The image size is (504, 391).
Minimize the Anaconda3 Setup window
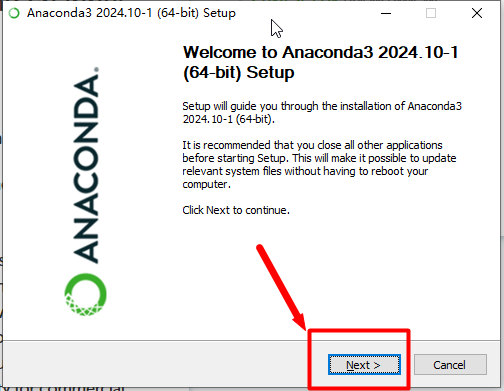point(386,13)
